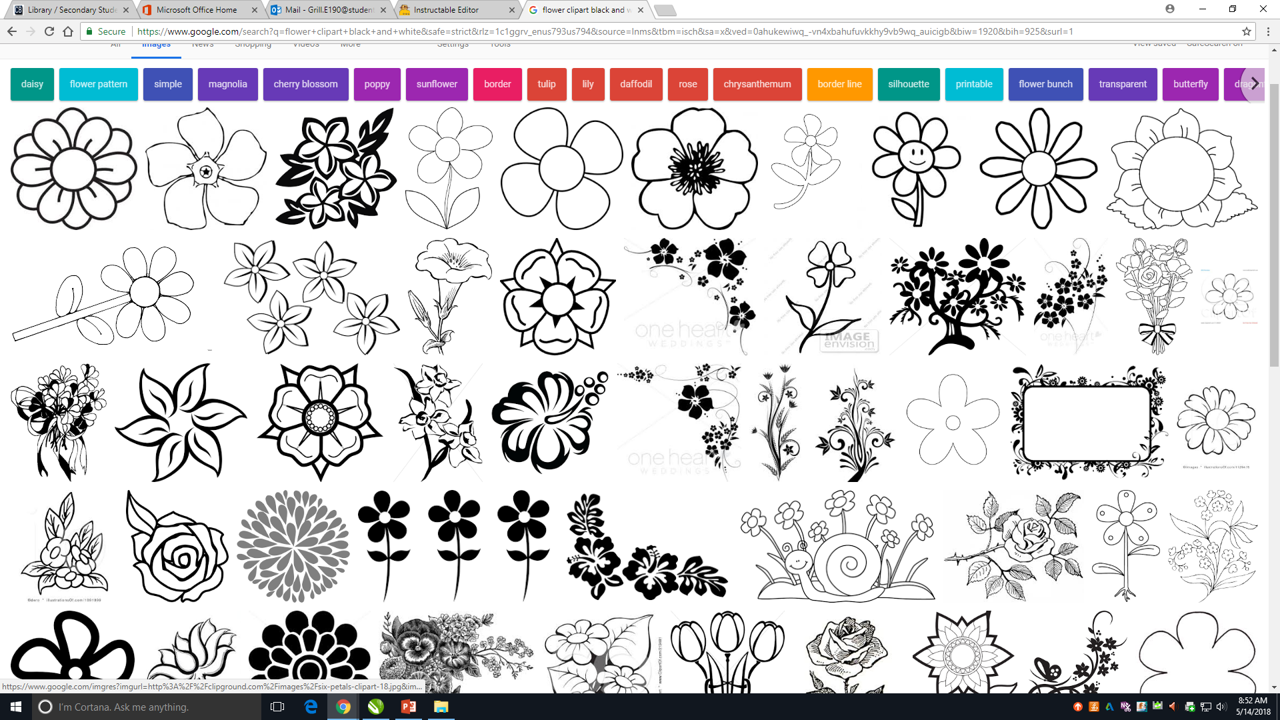Open PowerPoint from the taskbar
This screenshot has width=1280, height=720.
408,707
